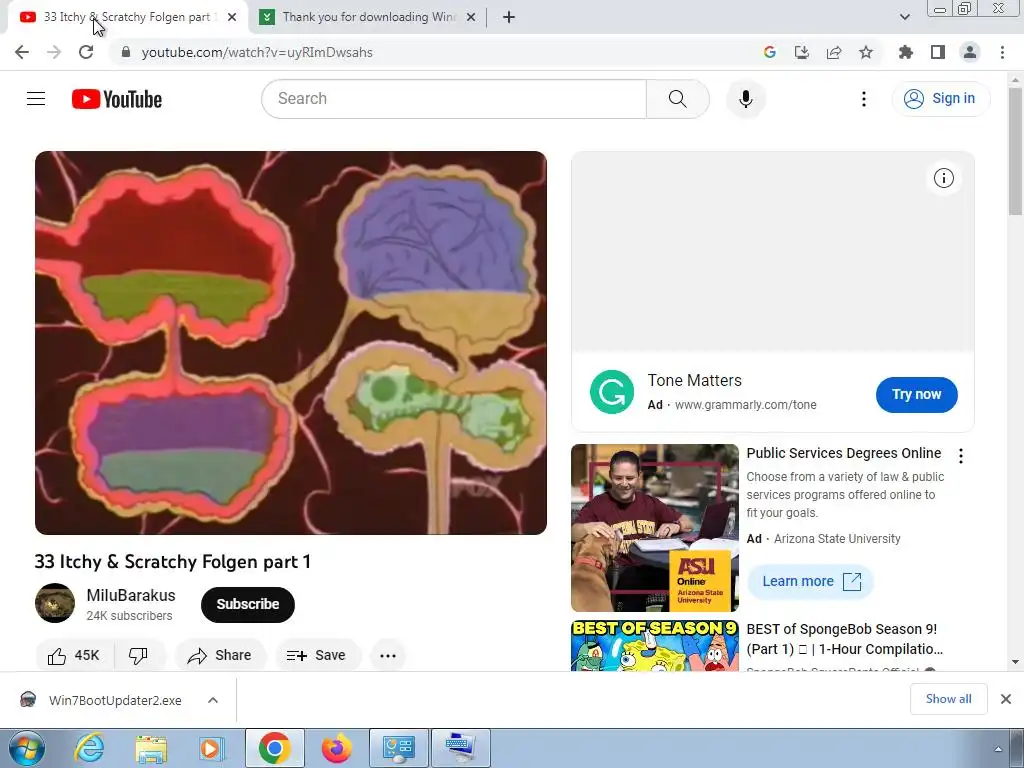Open the Windows Start menu
The image size is (1024, 768).
[27, 748]
